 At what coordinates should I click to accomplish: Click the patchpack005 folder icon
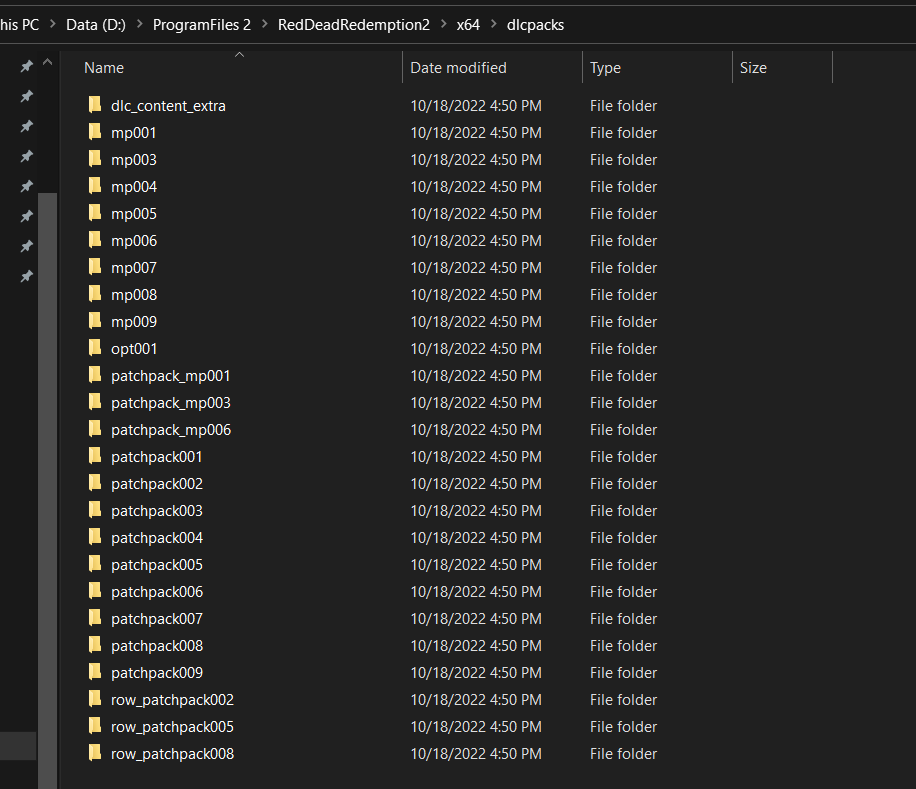tap(95, 564)
